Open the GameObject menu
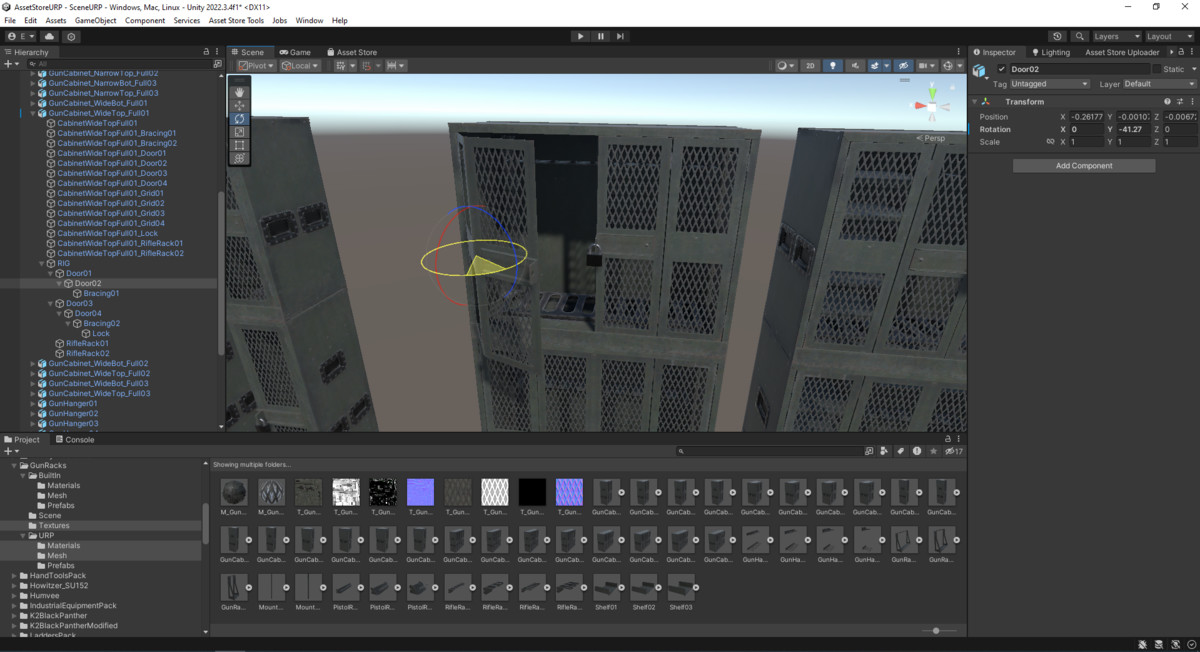The height and width of the screenshot is (652, 1200). click(x=95, y=19)
